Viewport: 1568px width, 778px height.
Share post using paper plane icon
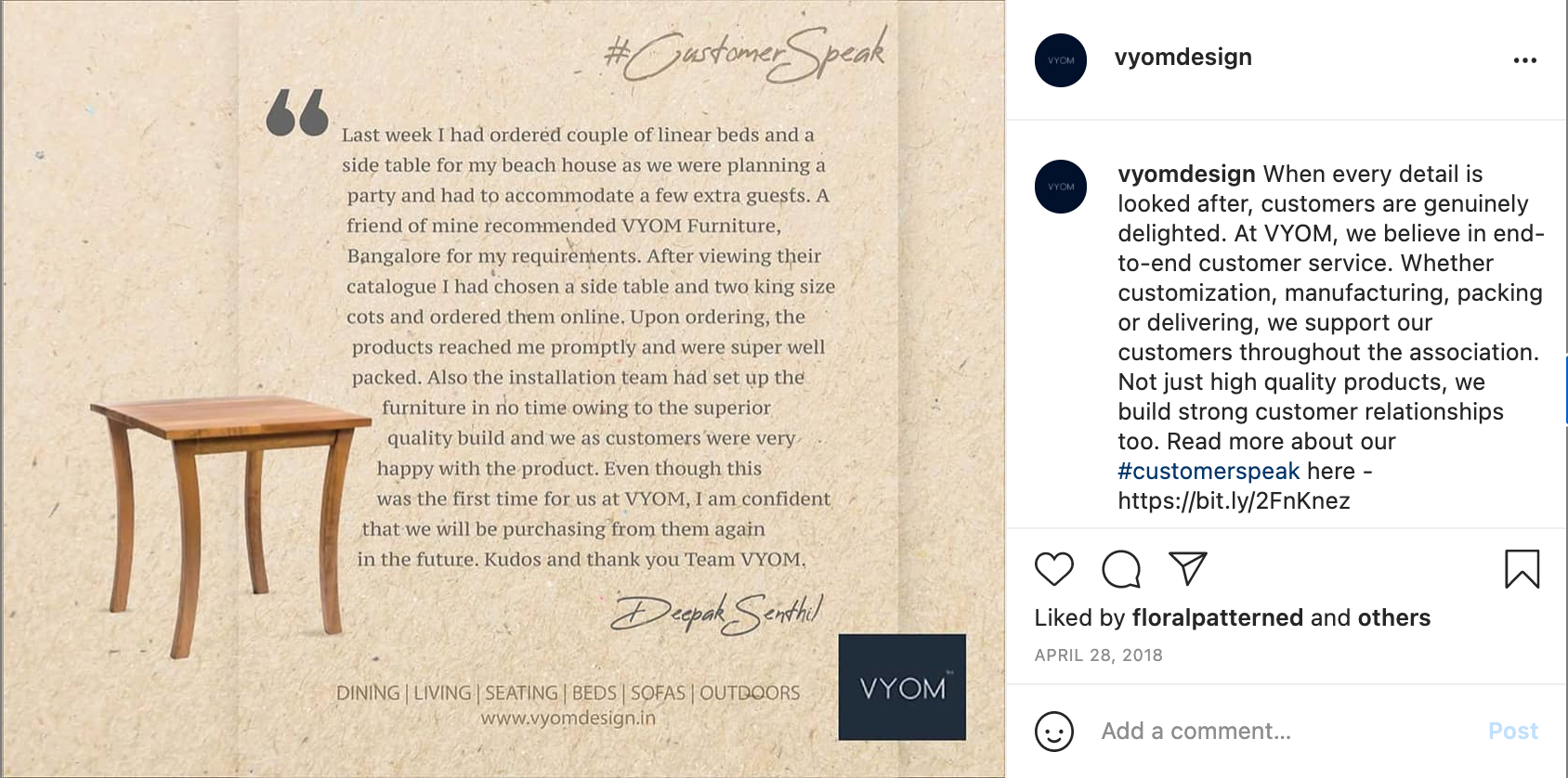1187,568
